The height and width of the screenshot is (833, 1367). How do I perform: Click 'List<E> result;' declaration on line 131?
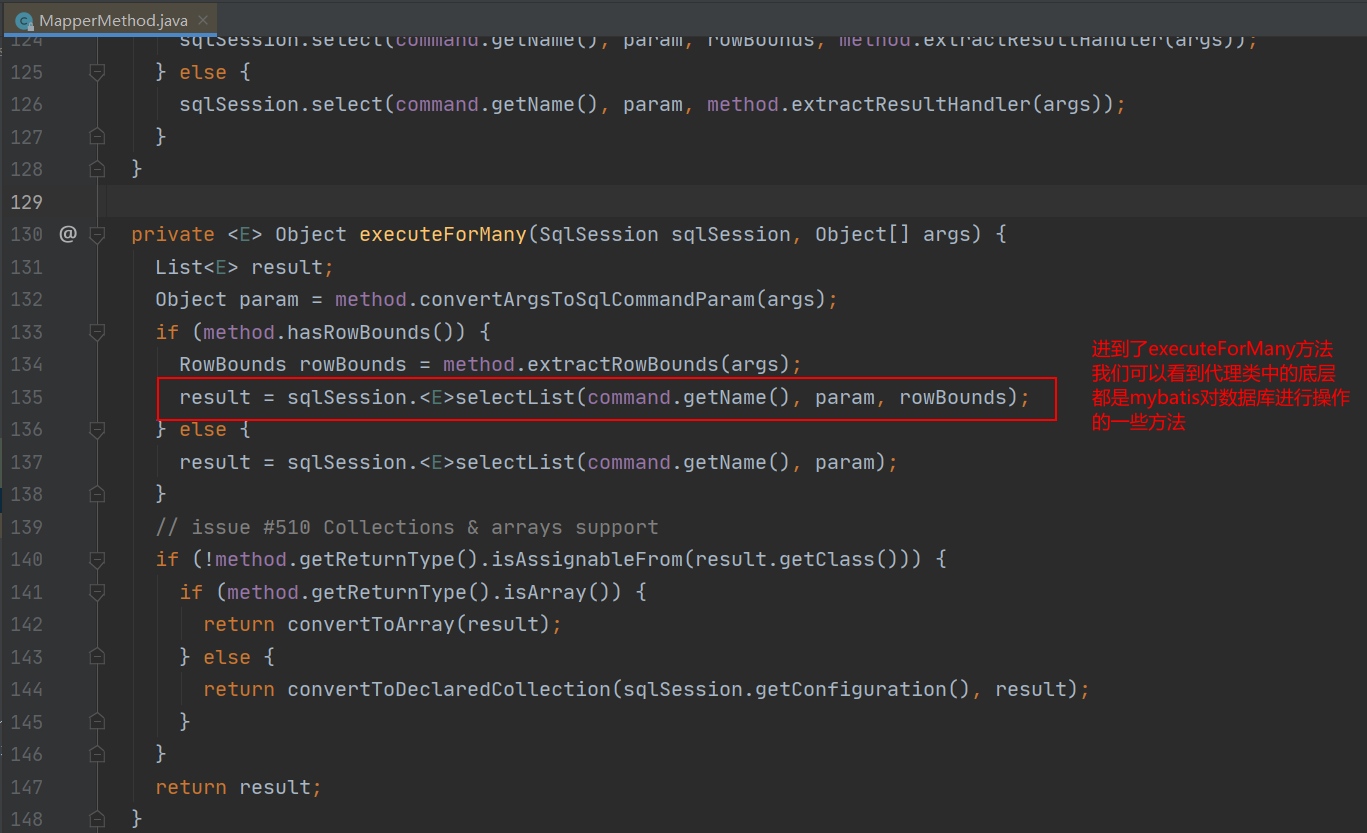(x=244, y=267)
